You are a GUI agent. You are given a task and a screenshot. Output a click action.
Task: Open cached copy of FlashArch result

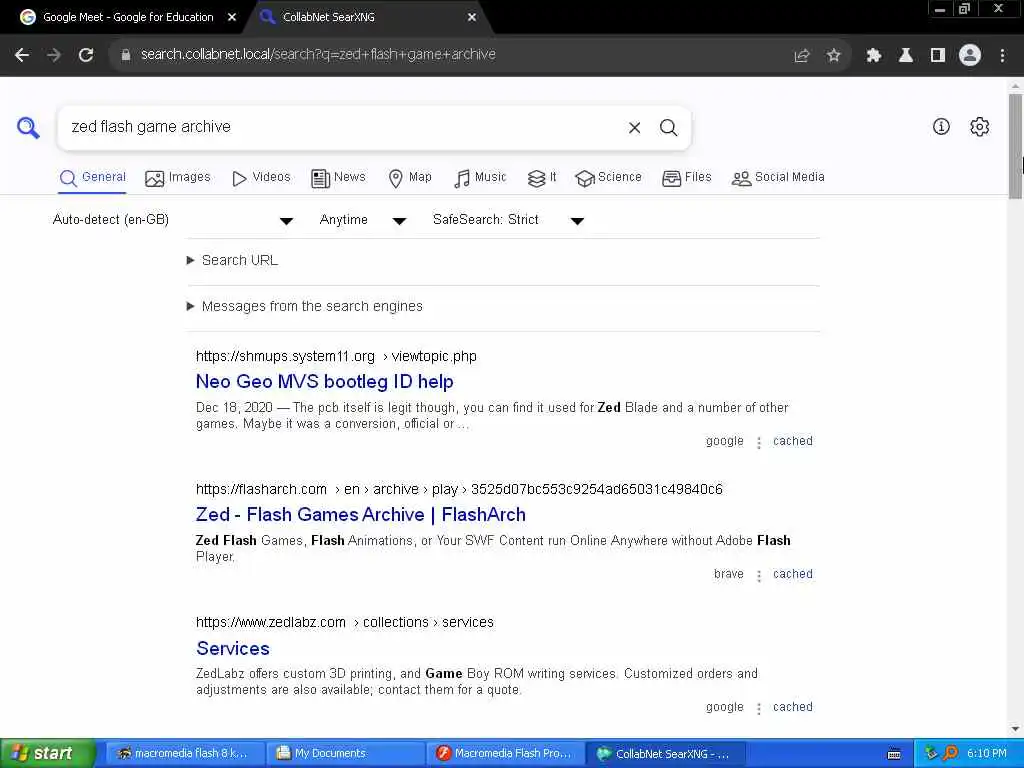coord(793,574)
